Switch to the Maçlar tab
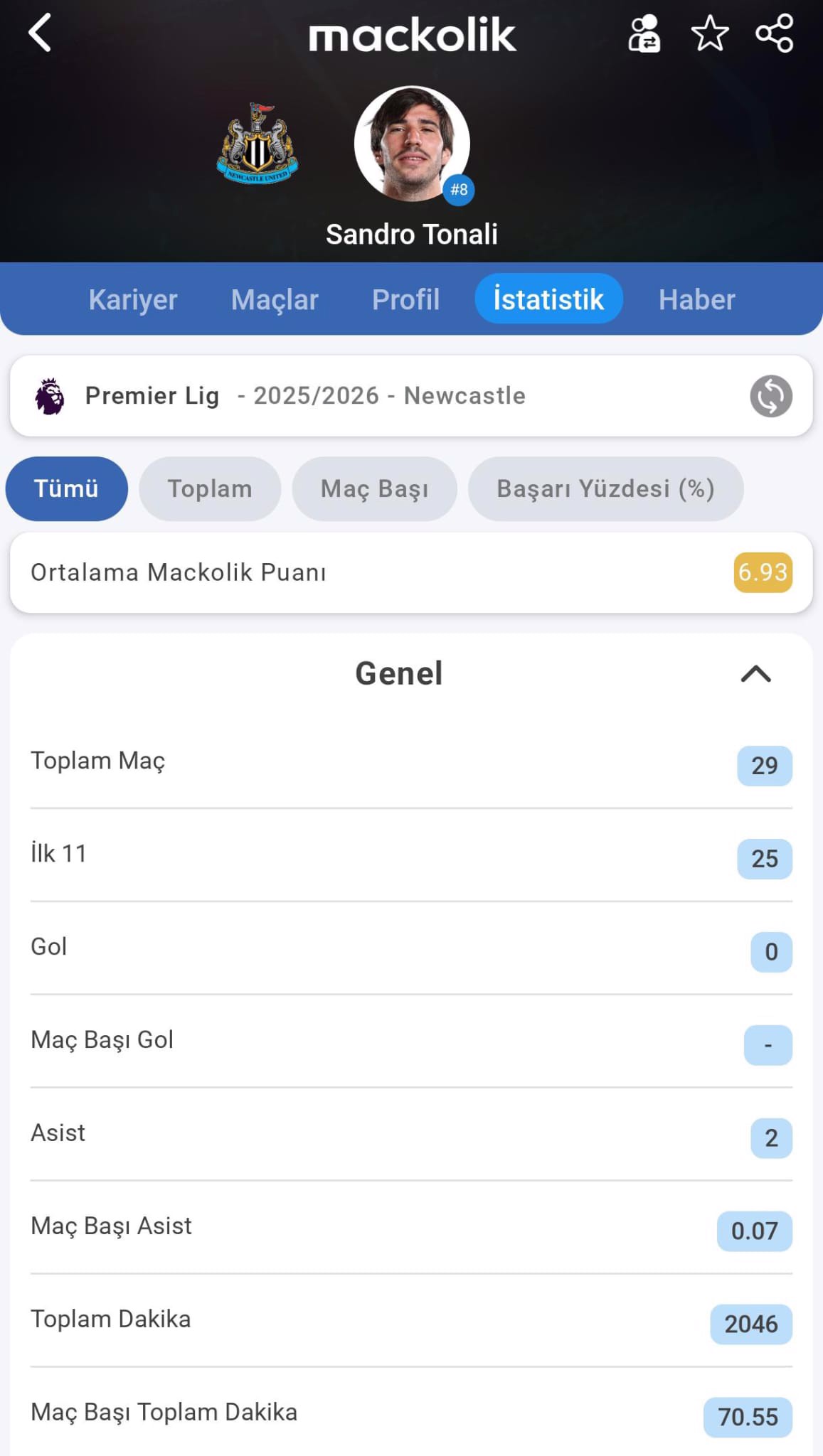This screenshot has width=823, height=1456. (x=275, y=299)
